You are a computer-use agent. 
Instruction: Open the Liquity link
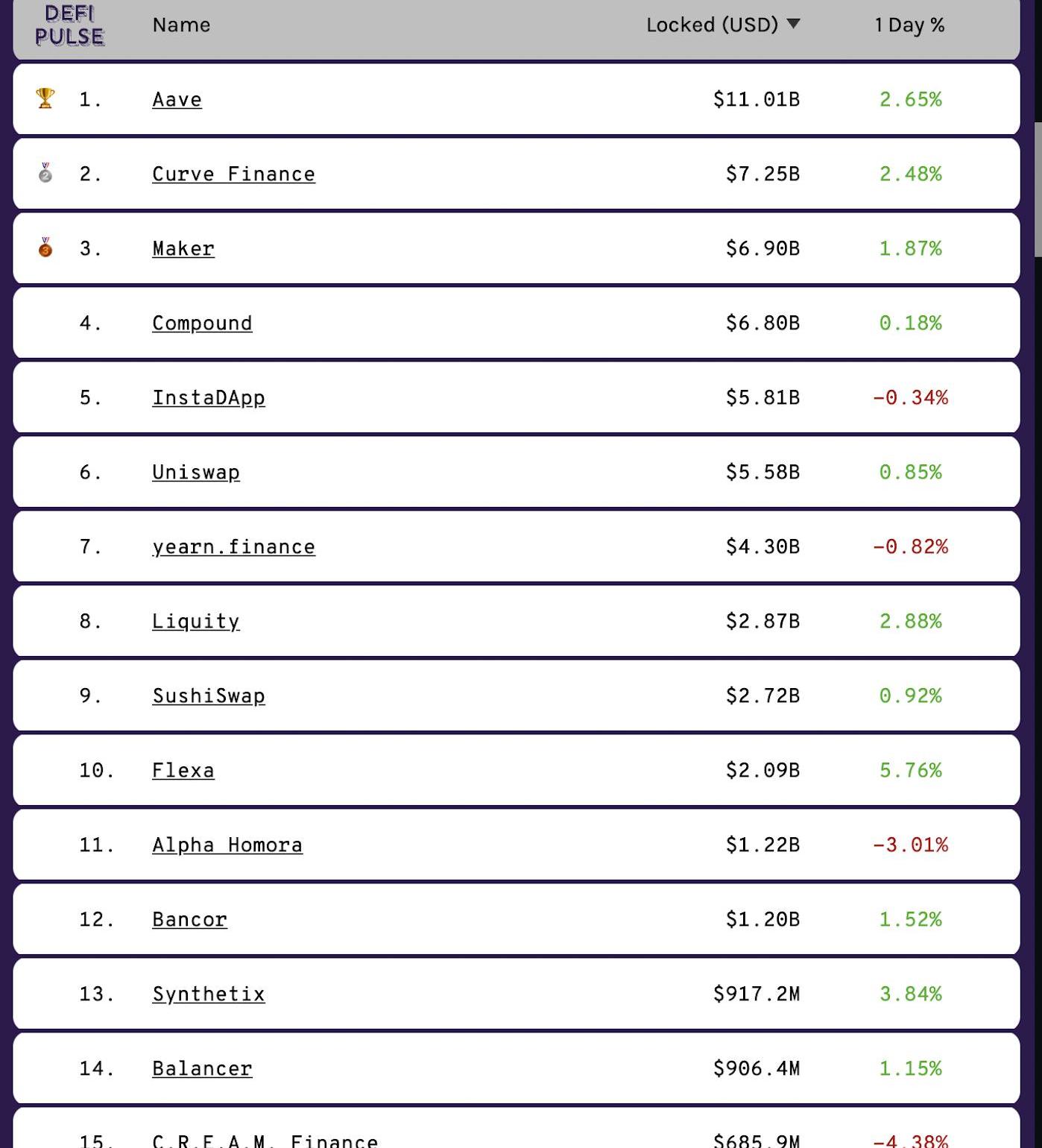pyautogui.click(x=196, y=622)
